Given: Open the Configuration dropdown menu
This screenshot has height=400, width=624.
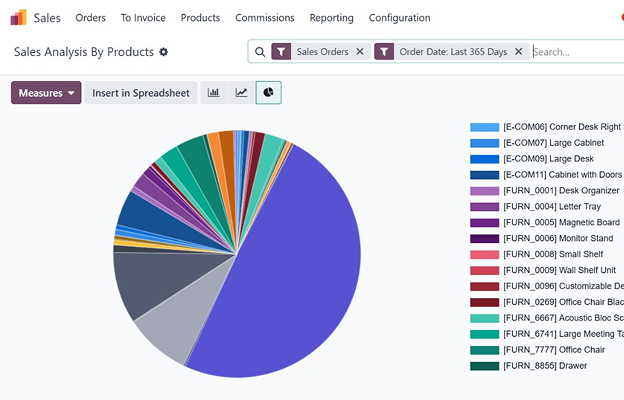Looking at the screenshot, I should click(399, 18).
